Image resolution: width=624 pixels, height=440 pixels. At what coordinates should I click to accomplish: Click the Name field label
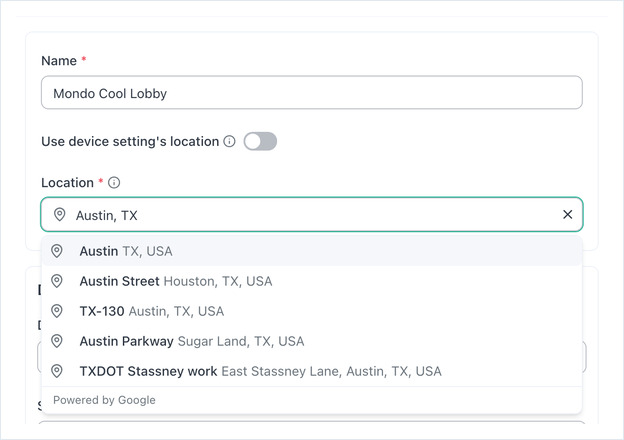59,60
